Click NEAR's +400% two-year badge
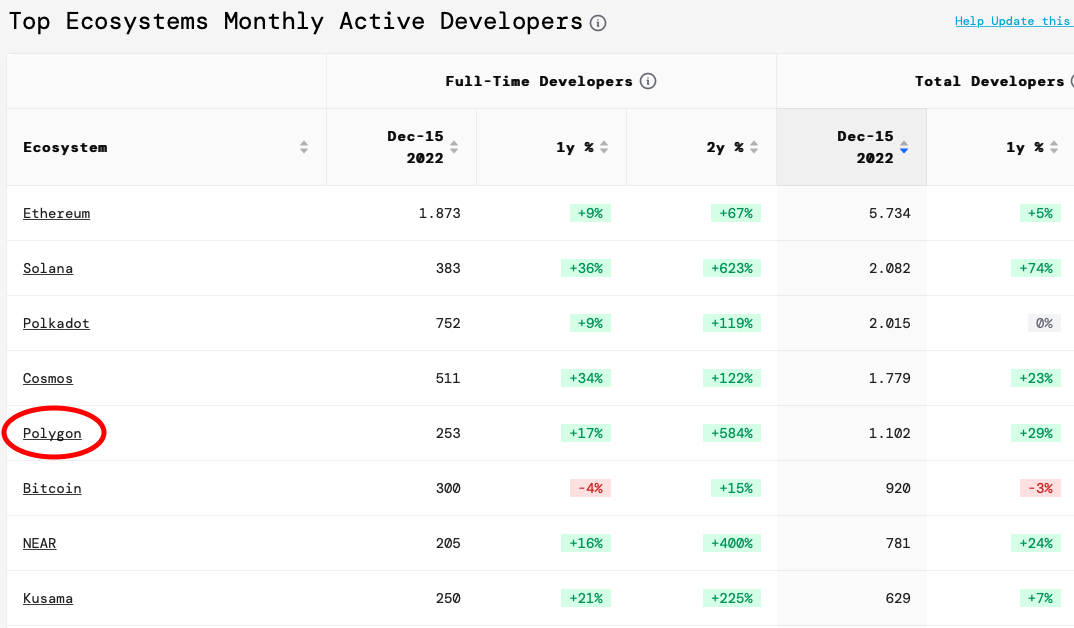This screenshot has width=1074, height=628. (x=732, y=544)
